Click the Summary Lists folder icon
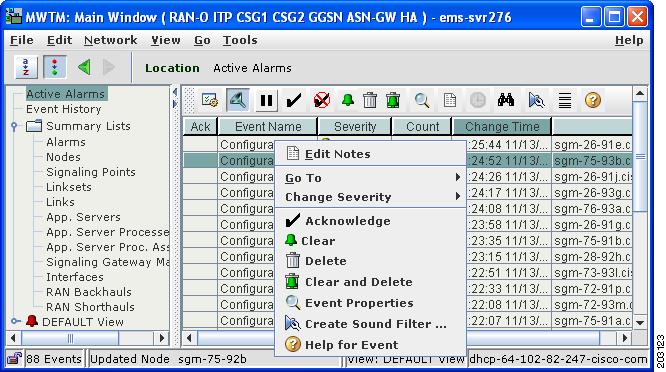 (x=34, y=126)
